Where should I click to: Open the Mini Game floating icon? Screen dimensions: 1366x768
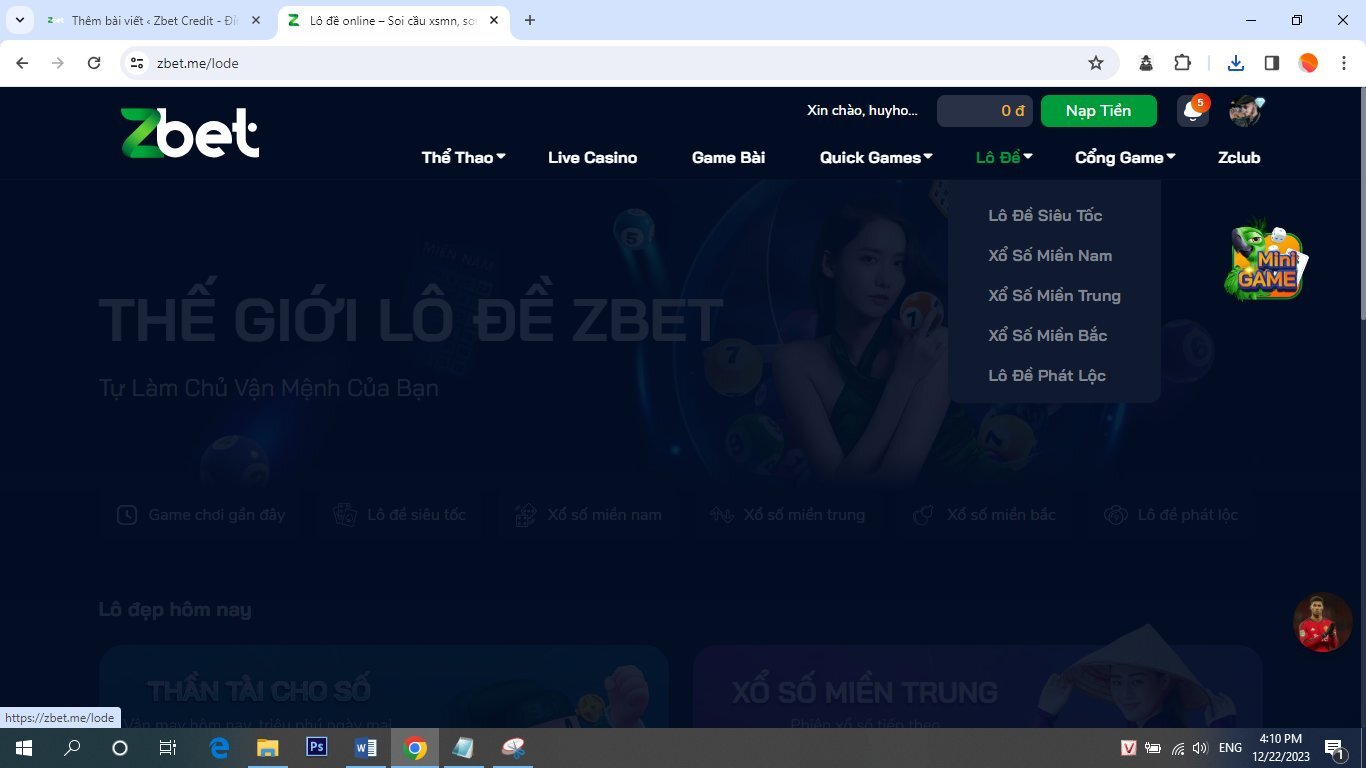coord(1266,262)
